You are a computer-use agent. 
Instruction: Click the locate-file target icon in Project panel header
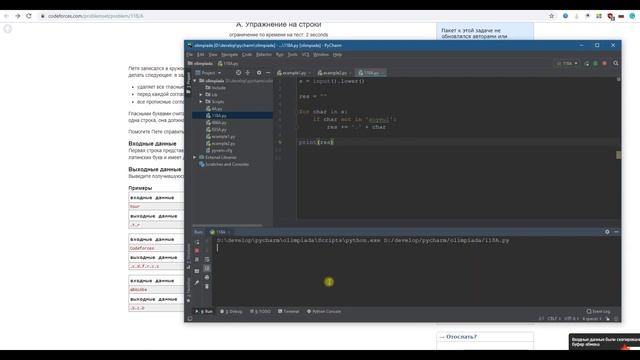pos(238,73)
